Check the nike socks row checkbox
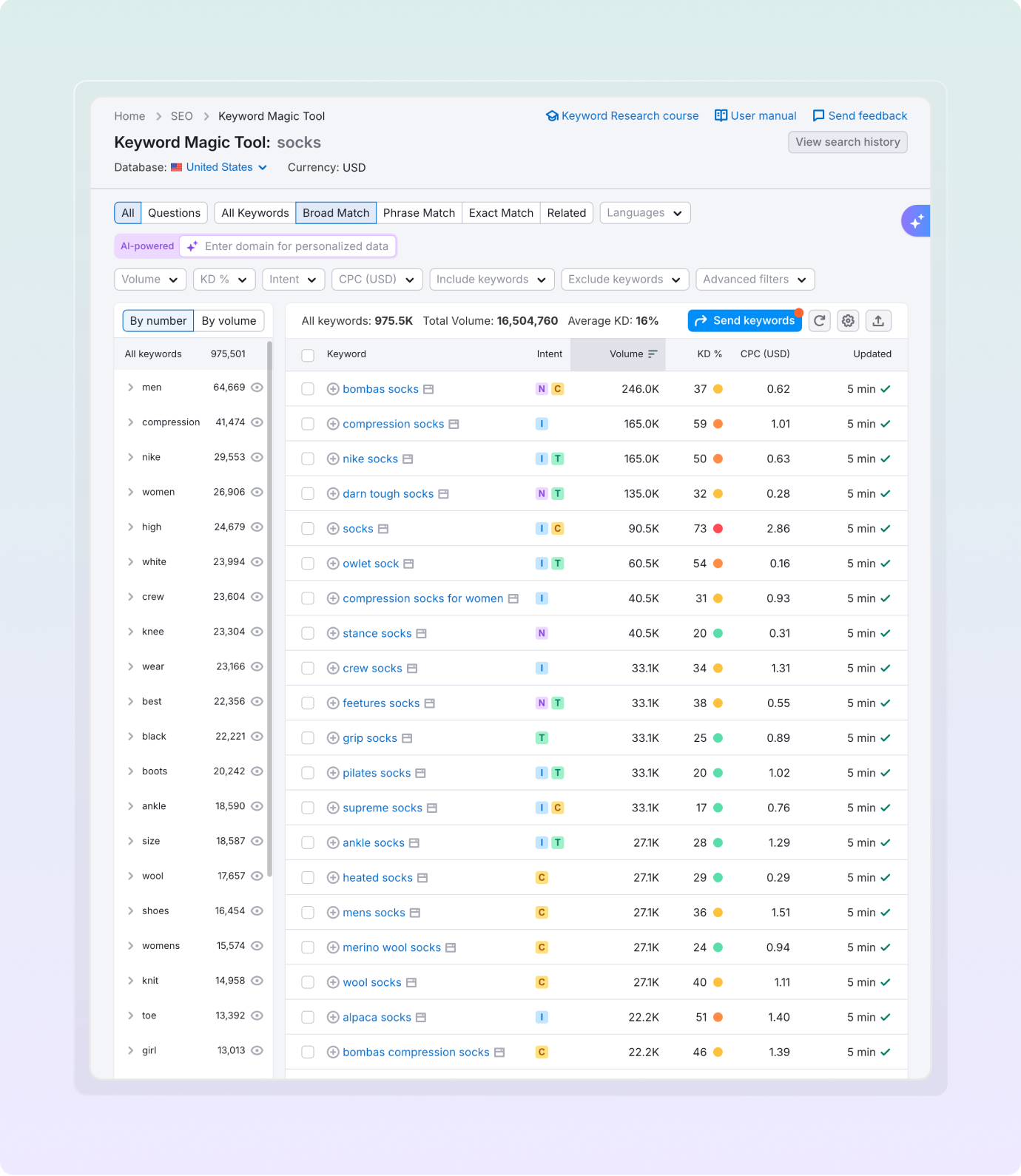The height and width of the screenshot is (1176, 1021). 308,459
